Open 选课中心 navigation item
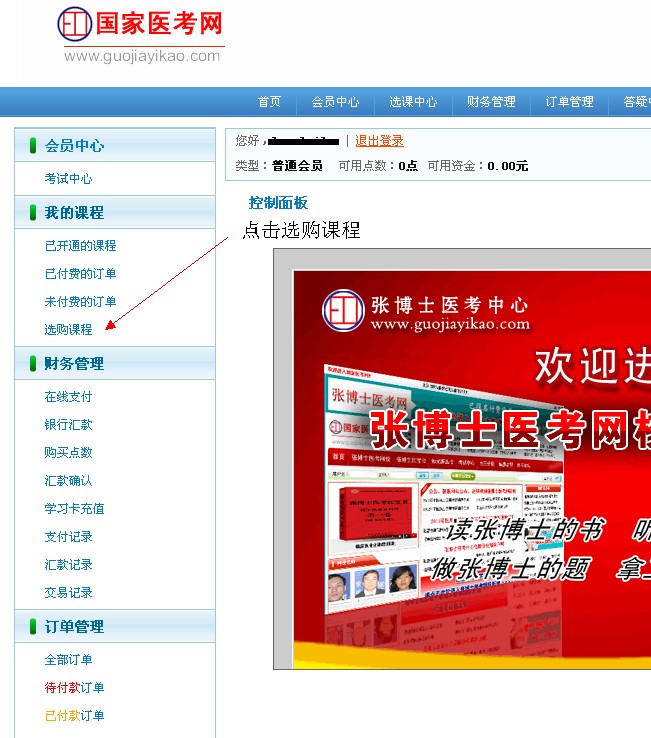 click(x=413, y=102)
